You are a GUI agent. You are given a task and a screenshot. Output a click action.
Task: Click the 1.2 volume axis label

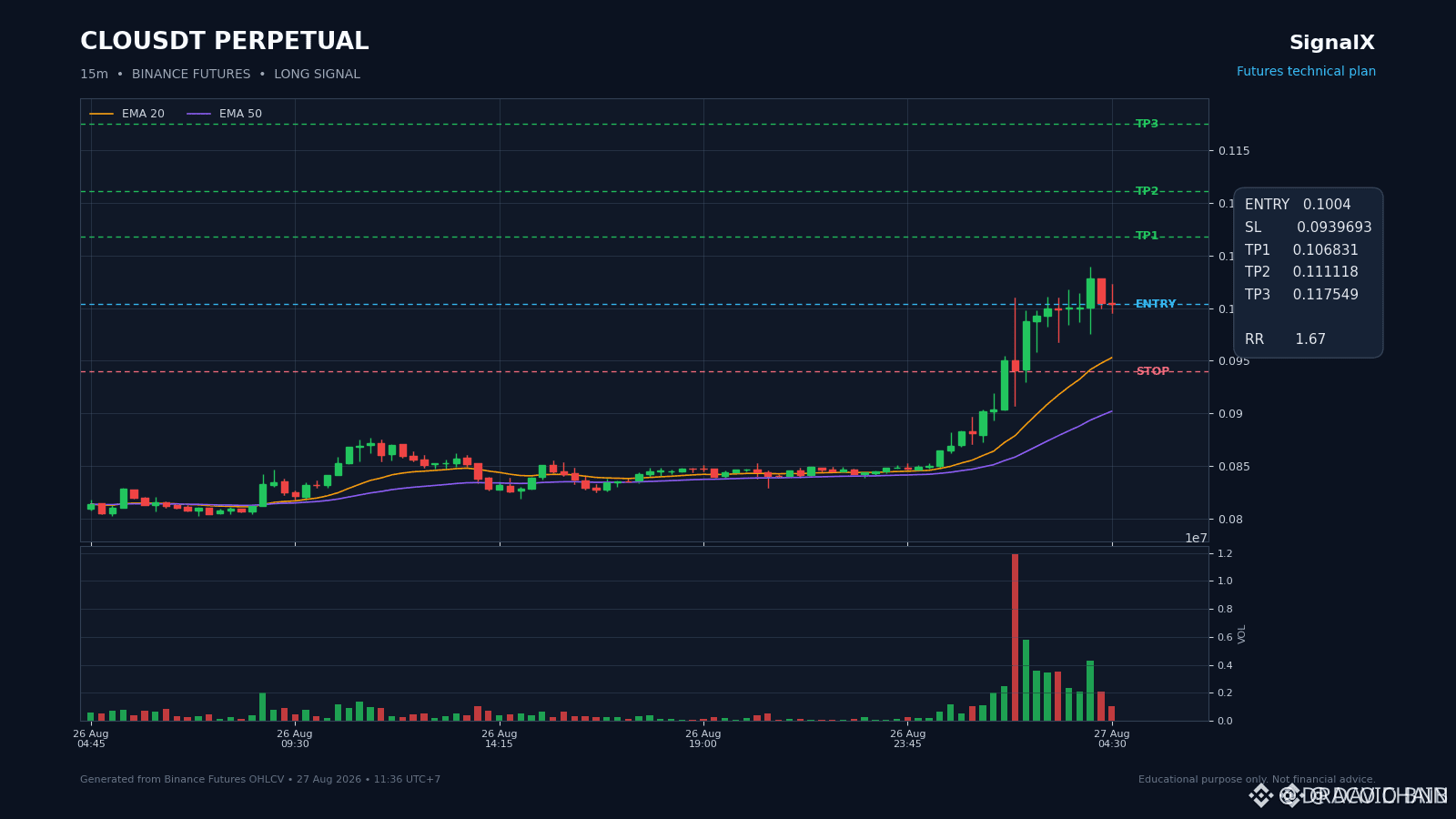(x=1225, y=553)
